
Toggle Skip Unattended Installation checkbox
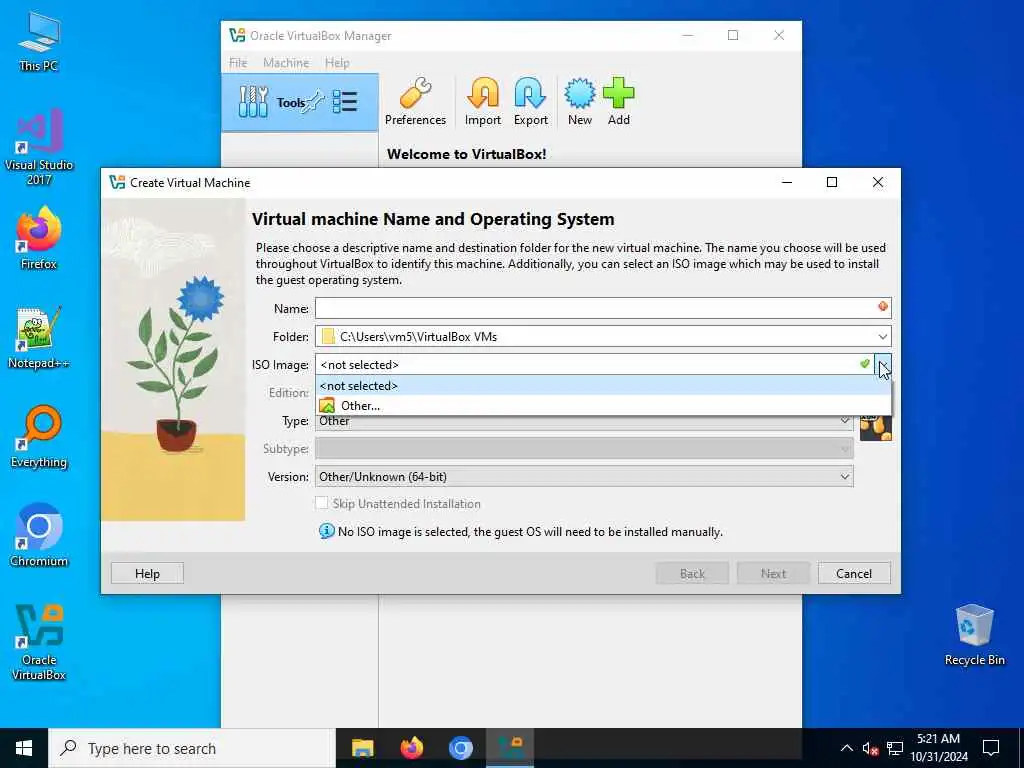click(321, 504)
